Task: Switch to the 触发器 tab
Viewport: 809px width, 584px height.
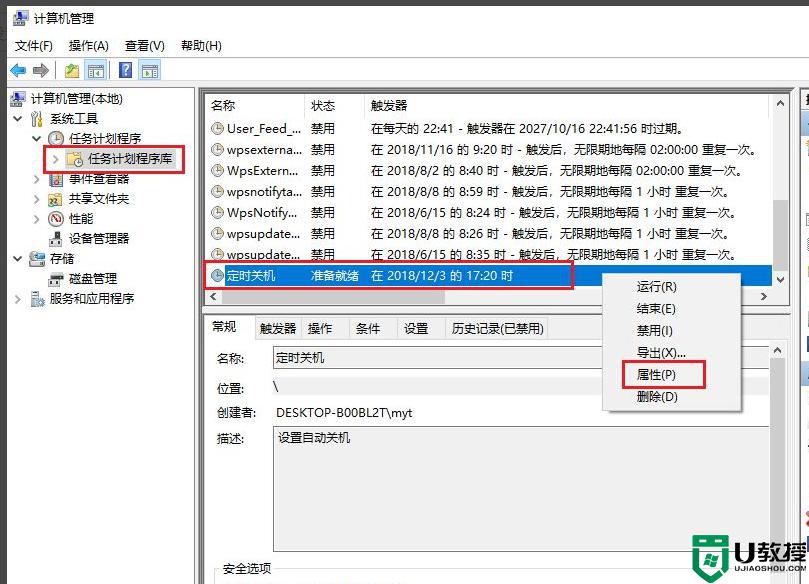Action: click(x=277, y=328)
